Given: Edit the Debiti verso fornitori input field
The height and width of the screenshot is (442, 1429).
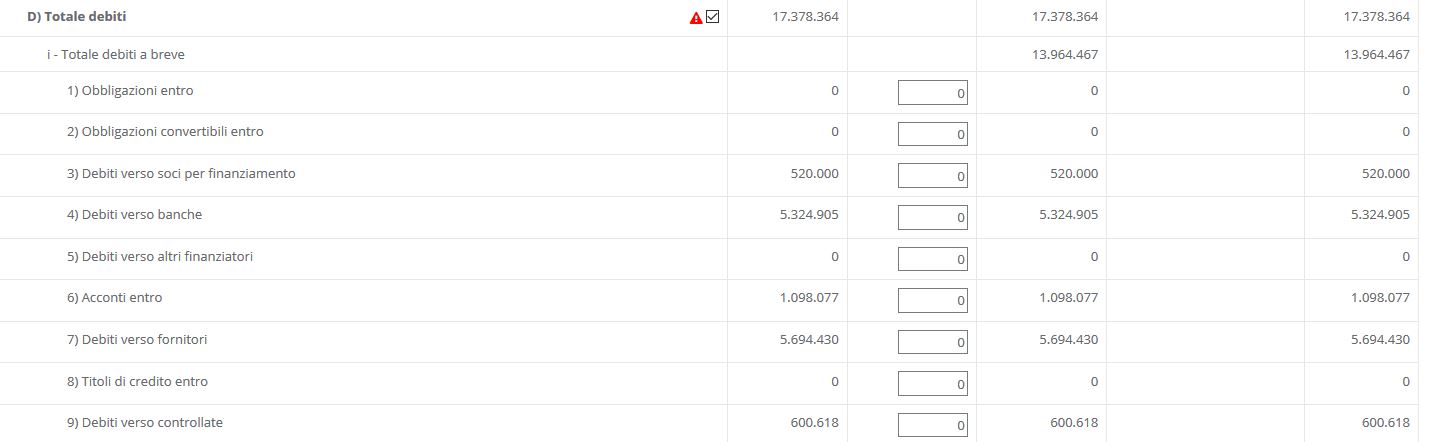Looking at the screenshot, I should point(932,341).
